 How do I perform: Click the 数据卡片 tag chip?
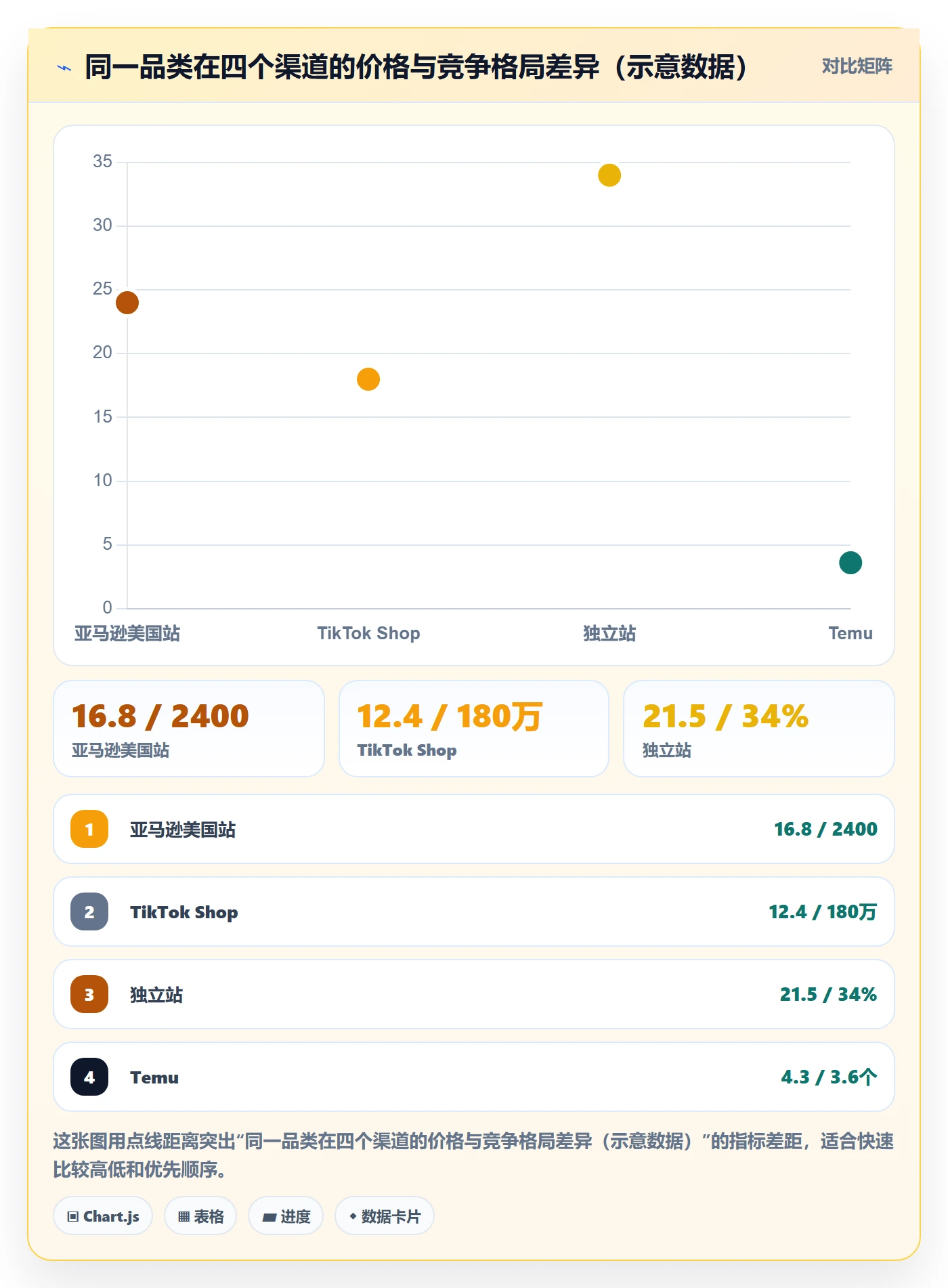(385, 1216)
